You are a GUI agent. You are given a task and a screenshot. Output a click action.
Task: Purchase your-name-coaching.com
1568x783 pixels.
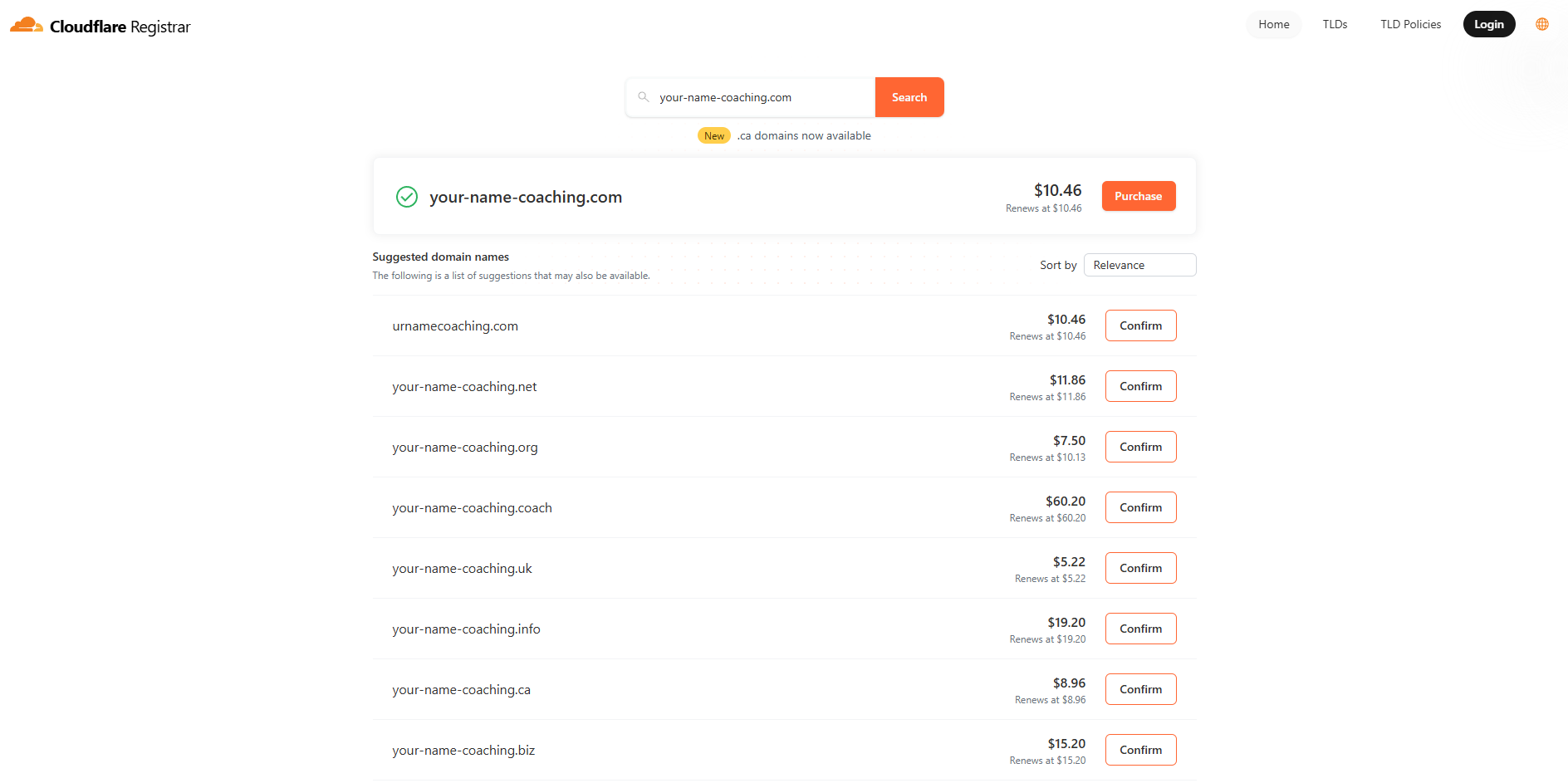point(1138,196)
